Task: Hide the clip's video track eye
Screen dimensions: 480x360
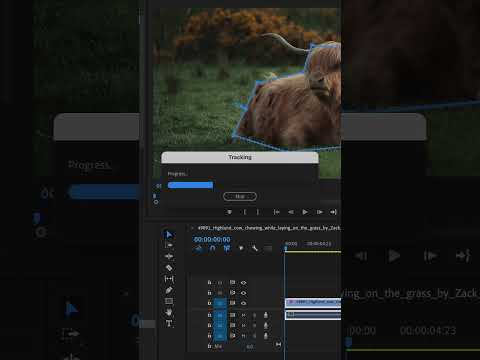Action: coord(244,303)
